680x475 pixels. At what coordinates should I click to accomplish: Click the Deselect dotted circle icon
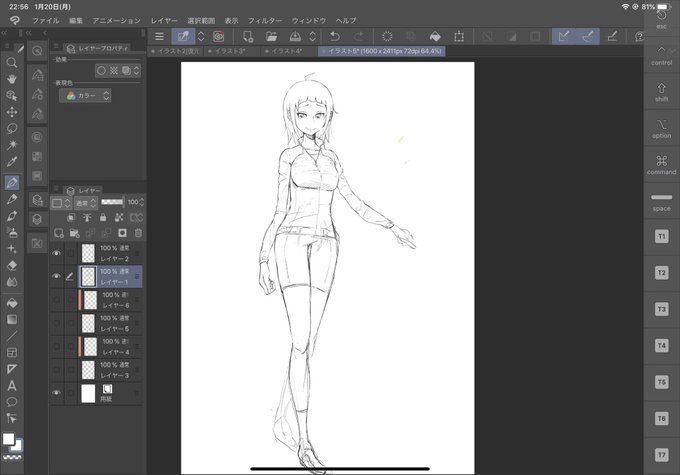coord(387,36)
